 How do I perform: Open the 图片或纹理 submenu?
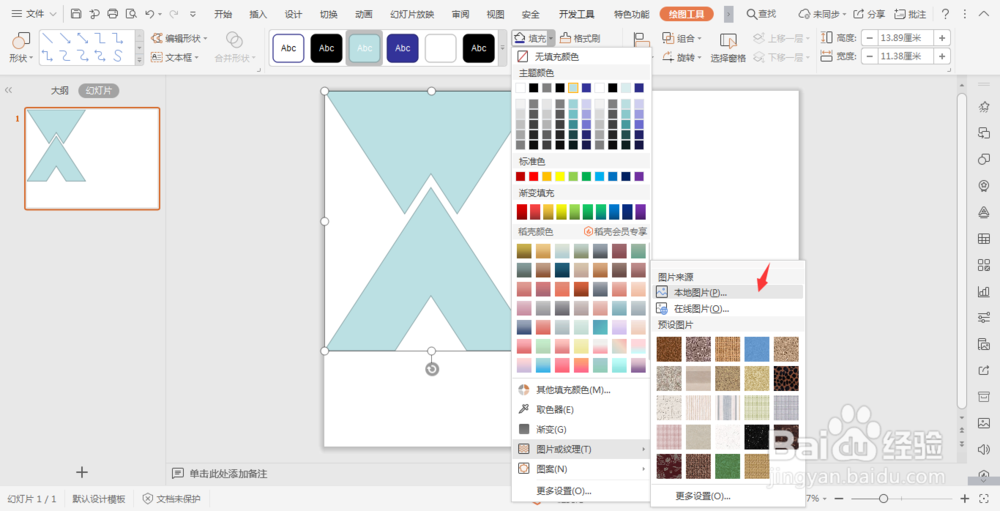580,449
